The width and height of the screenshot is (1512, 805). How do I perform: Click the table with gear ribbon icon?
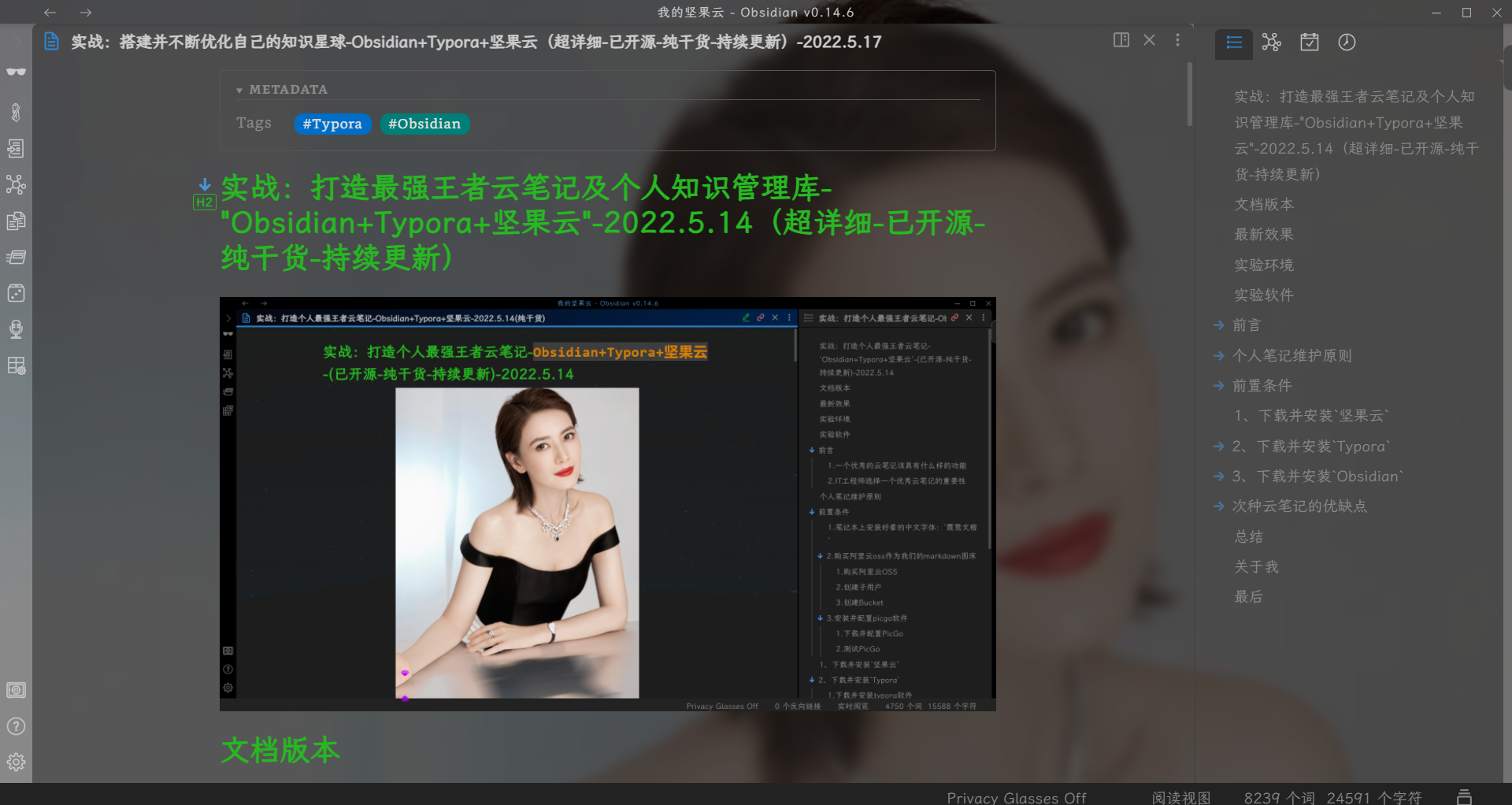pos(16,365)
